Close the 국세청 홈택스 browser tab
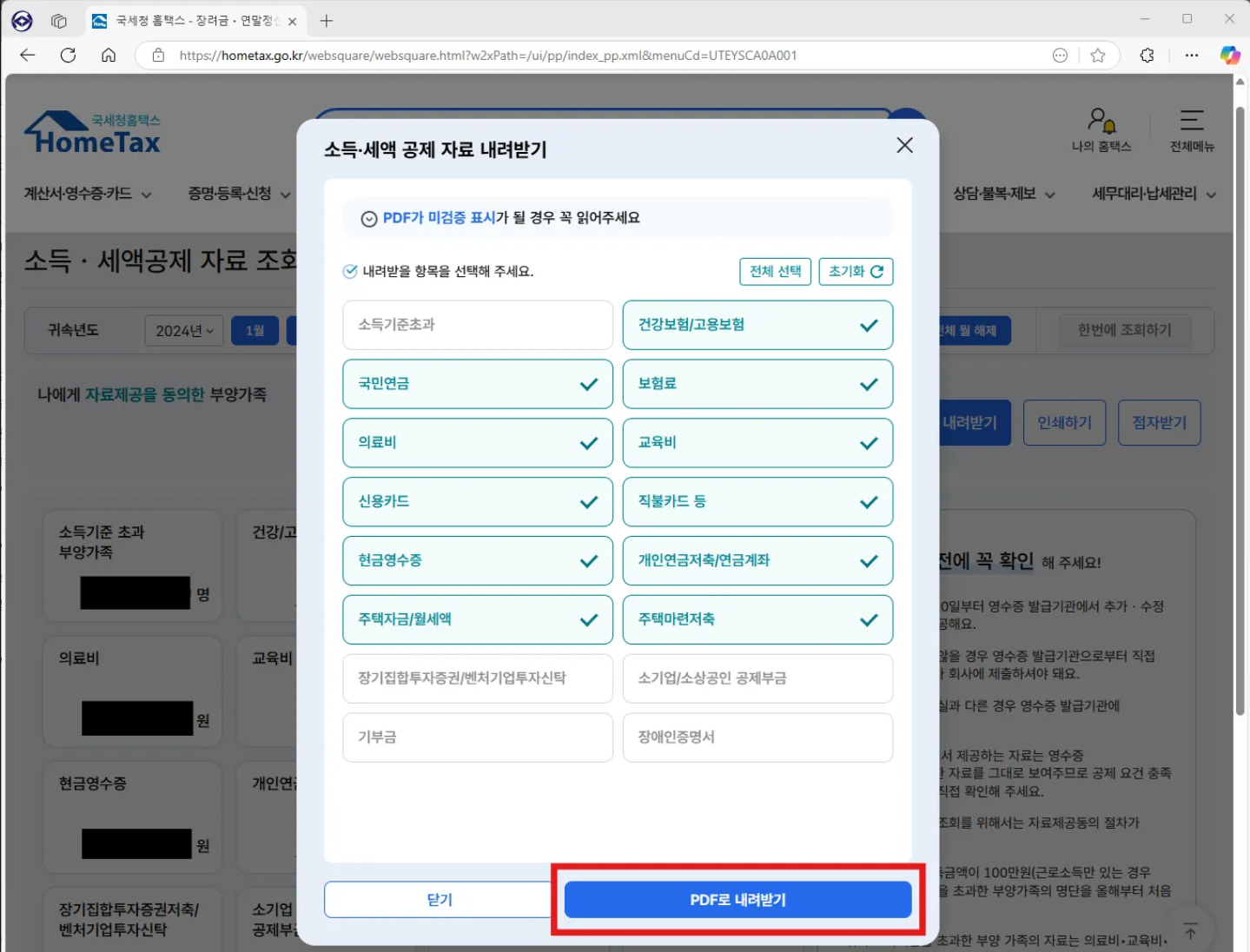Viewport: 1250px width, 952px height. pos(292,22)
